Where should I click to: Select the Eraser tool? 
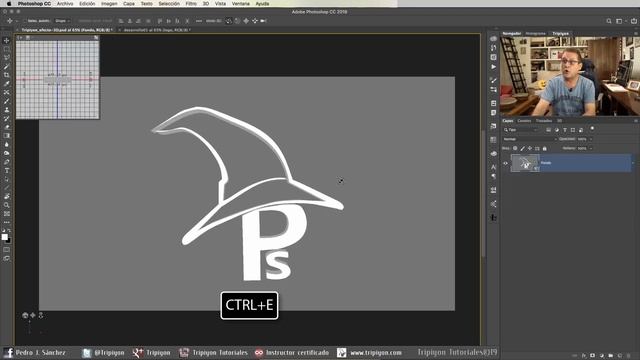coord(7,127)
